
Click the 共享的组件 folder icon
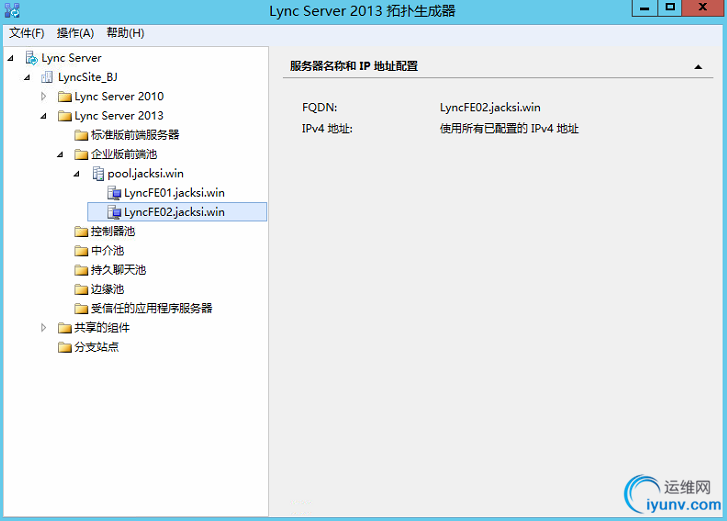click(x=64, y=328)
